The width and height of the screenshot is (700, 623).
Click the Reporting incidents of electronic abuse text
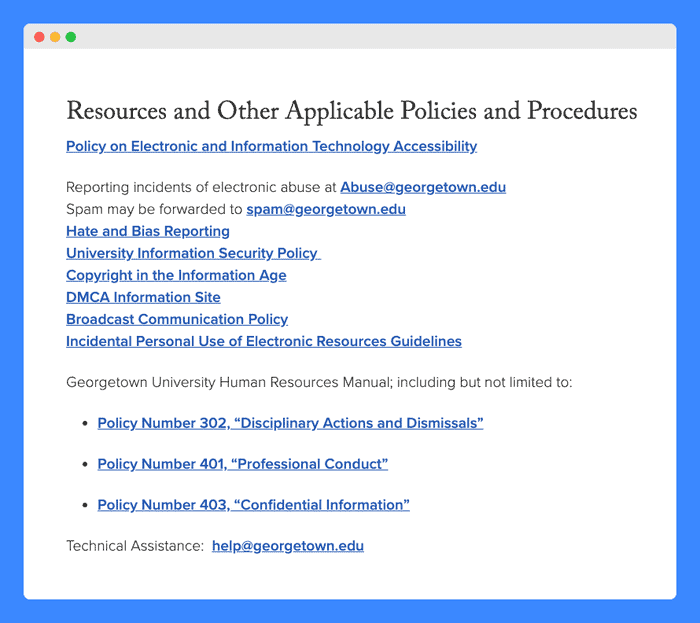click(201, 187)
